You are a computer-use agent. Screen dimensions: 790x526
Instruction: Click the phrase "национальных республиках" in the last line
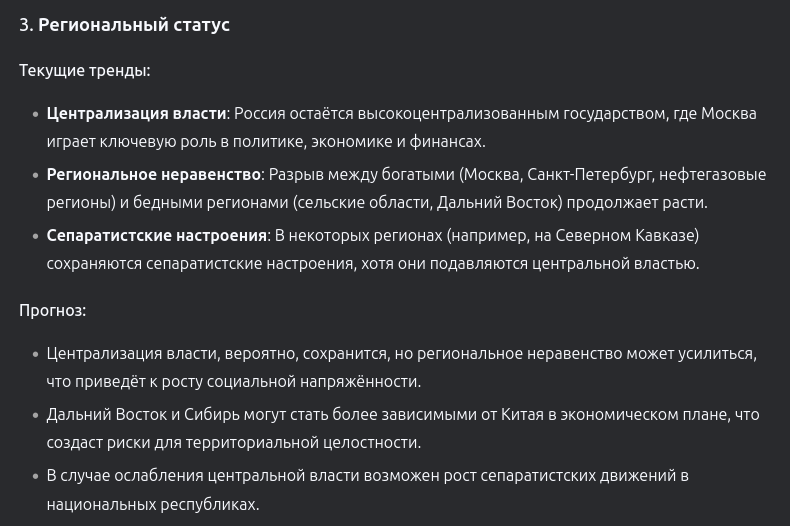point(152,504)
